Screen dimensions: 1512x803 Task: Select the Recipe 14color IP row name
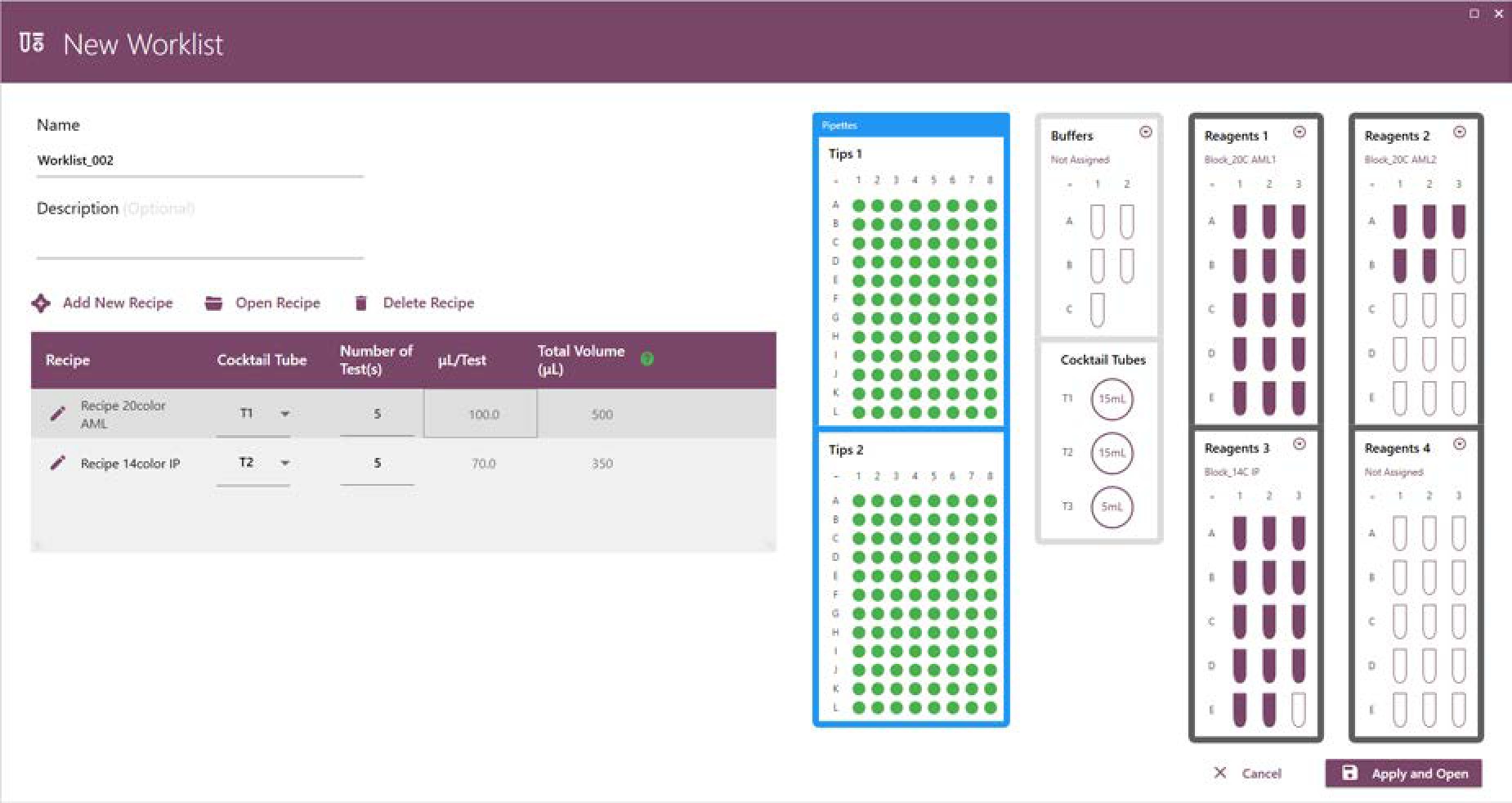pyautogui.click(x=130, y=464)
